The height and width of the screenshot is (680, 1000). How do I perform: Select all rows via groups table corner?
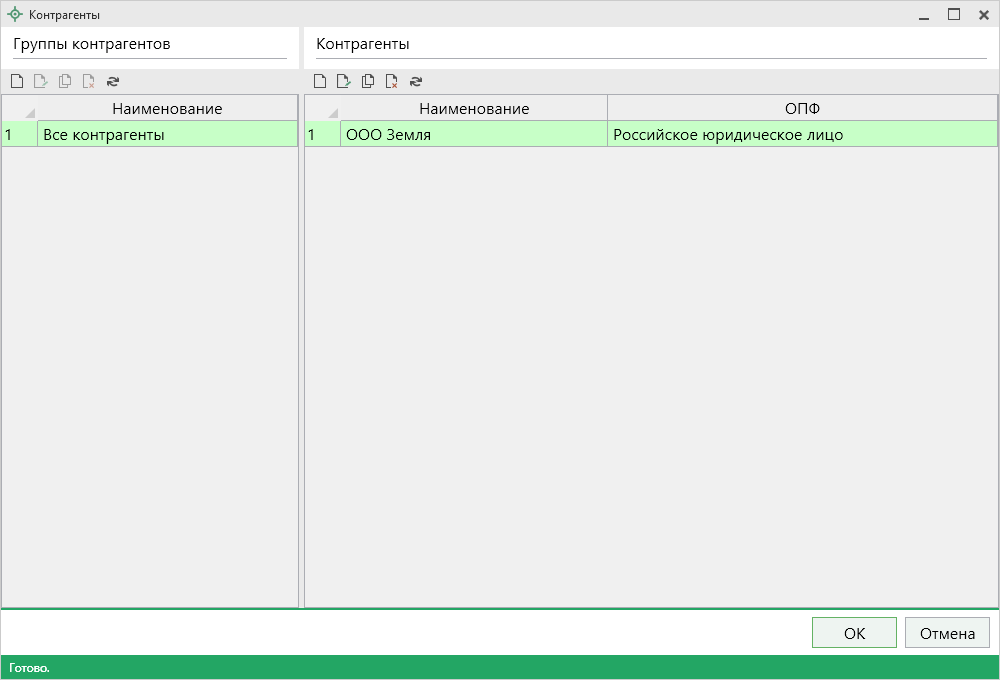(x=20, y=108)
